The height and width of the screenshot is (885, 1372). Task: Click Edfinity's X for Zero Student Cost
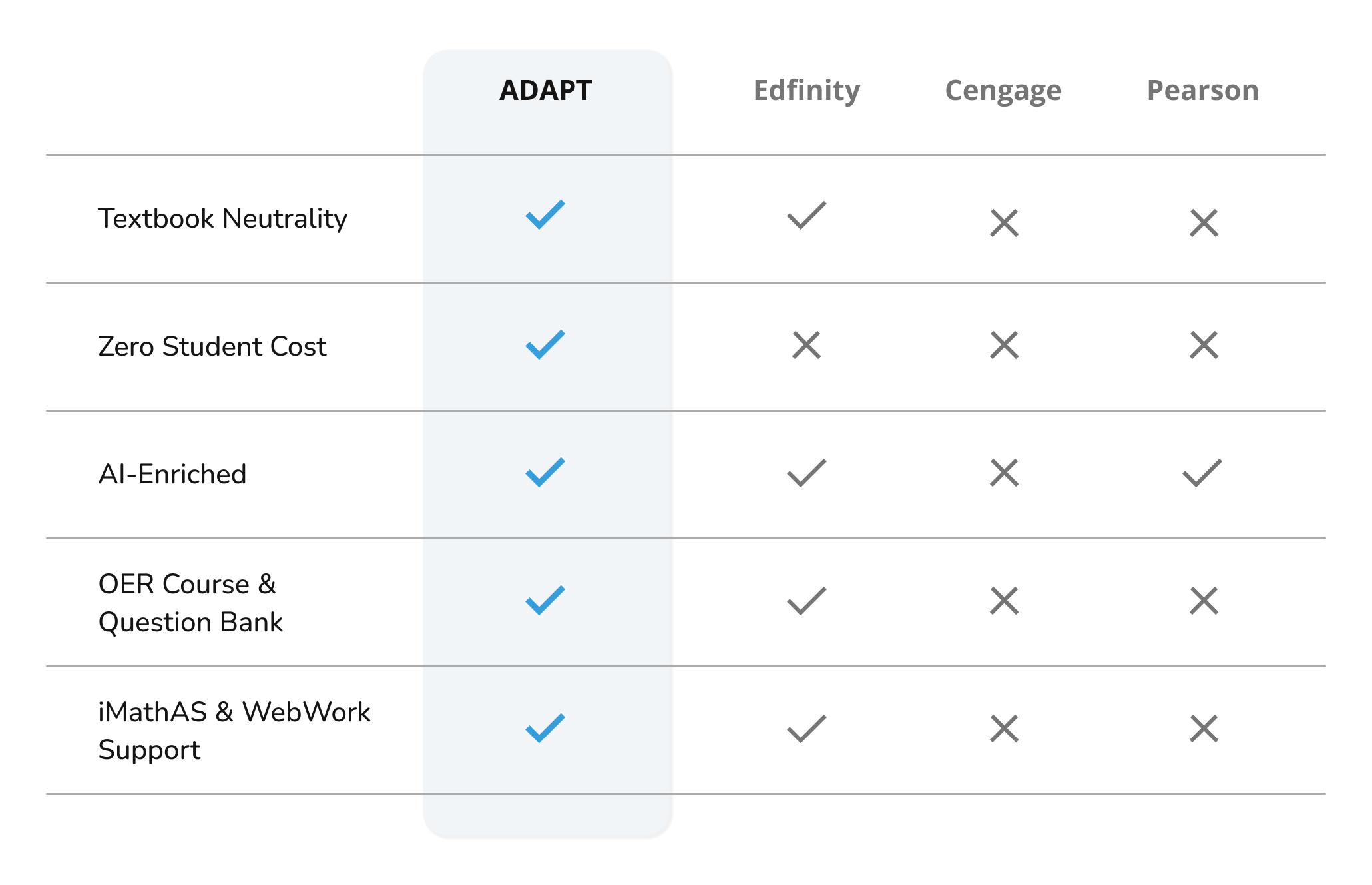[806, 345]
